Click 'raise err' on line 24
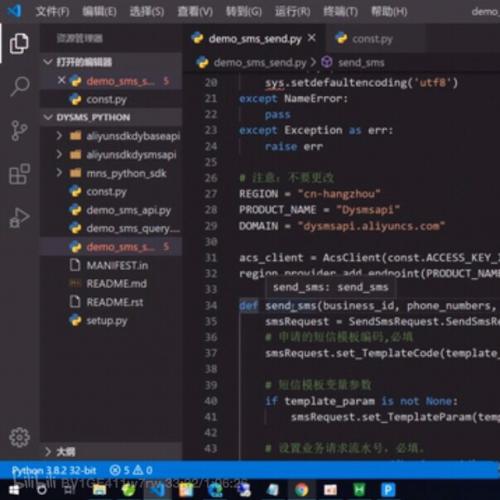This screenshot has width=500, height=500. (x=294, y=147)
